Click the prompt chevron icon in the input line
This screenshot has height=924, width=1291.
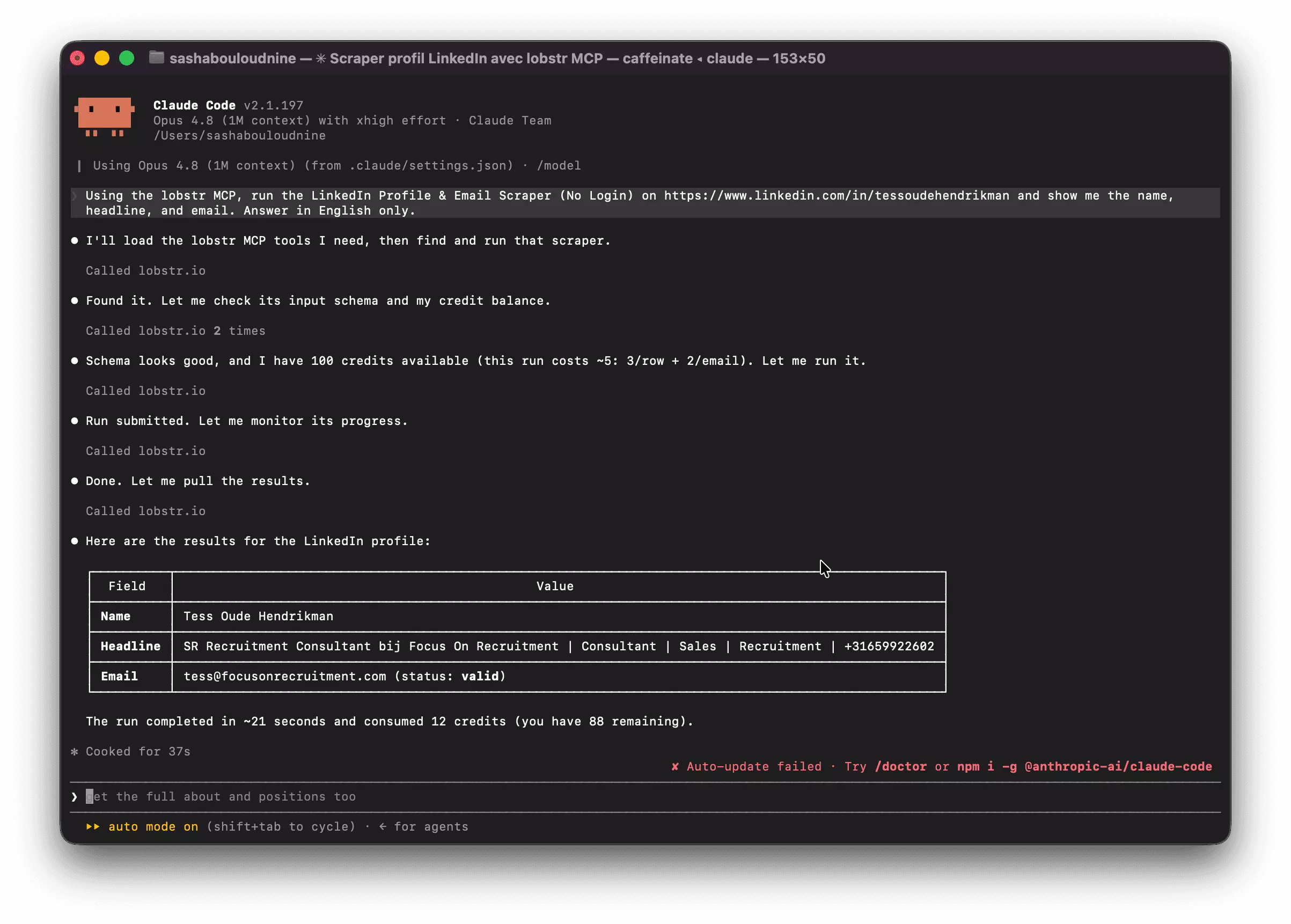pyautogui.click(x=74, y=796)
